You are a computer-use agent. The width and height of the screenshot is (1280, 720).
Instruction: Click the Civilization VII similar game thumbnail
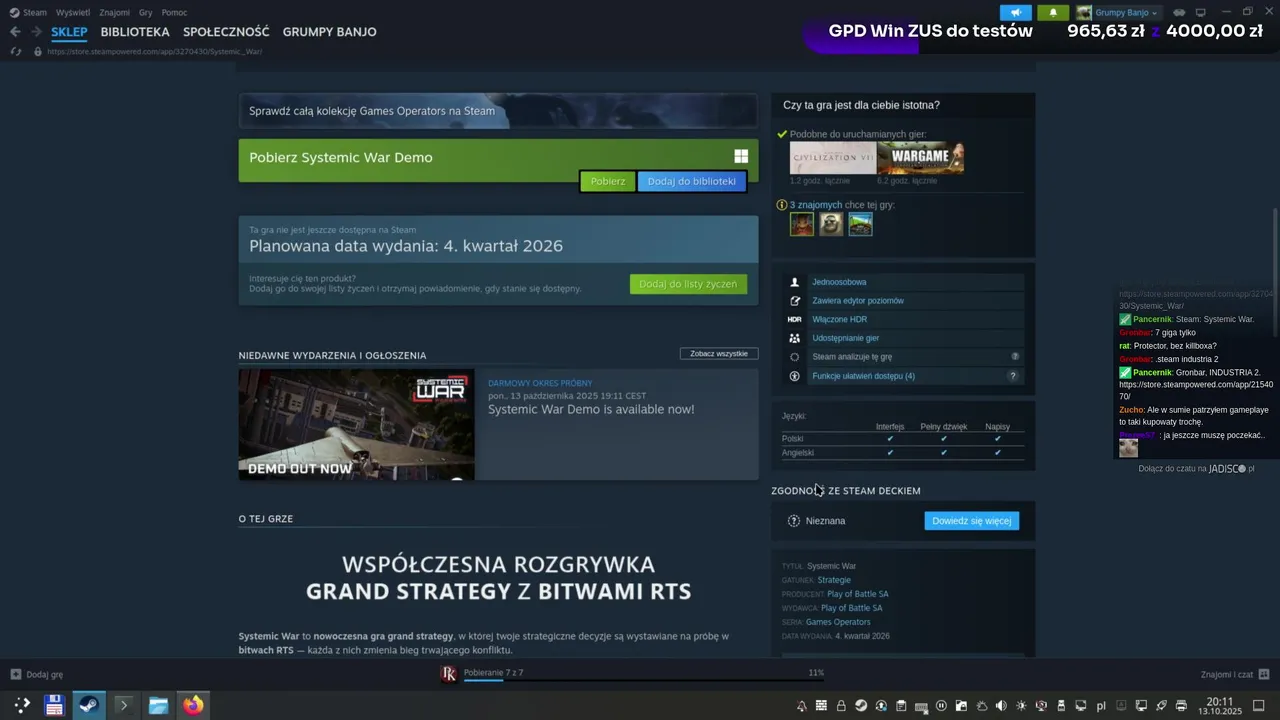click(x=833, y=158)
